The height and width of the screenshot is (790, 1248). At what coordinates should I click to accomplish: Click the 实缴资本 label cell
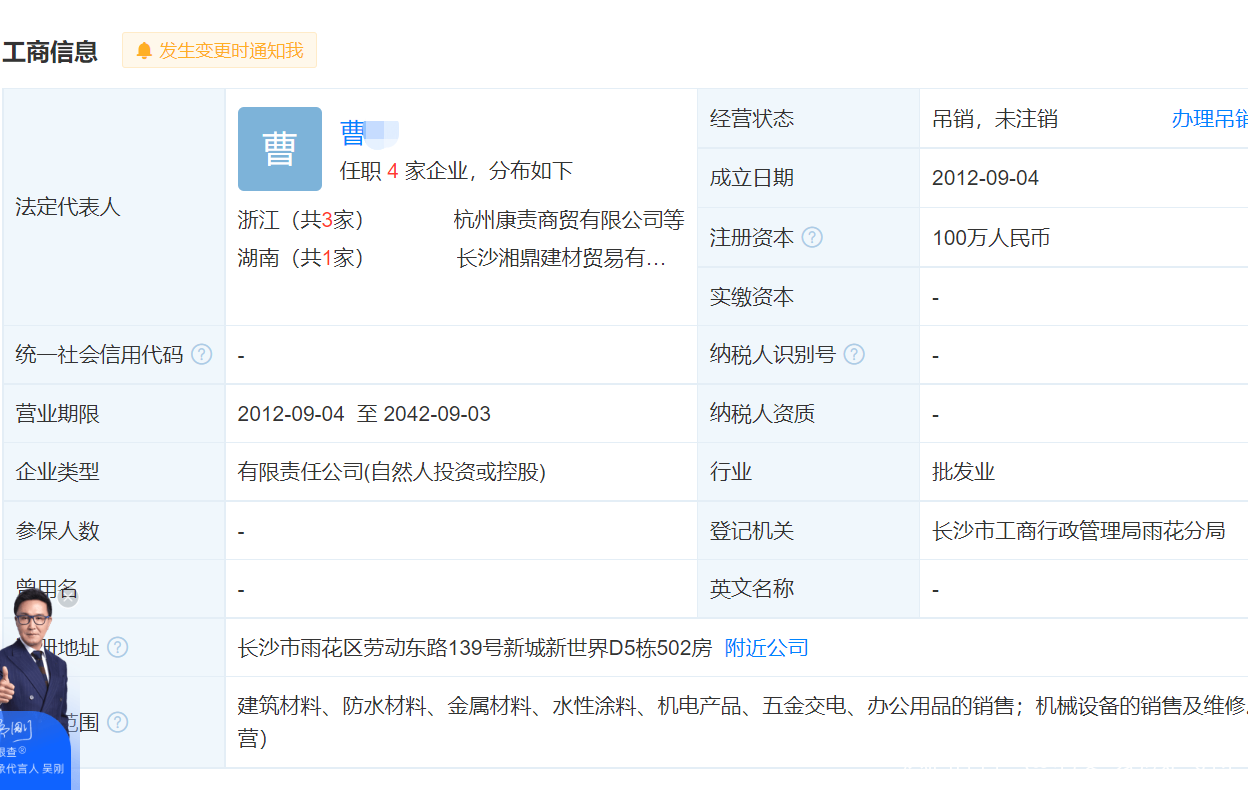tap(808, 297)
